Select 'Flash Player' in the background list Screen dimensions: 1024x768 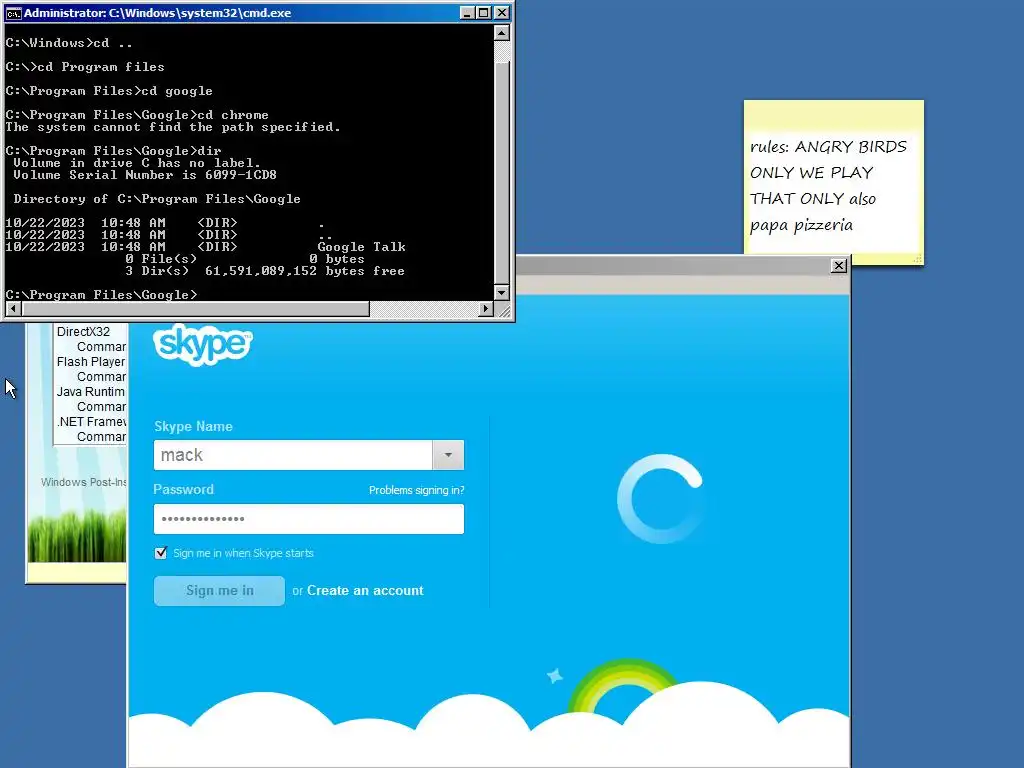click(x=91, y=362)
